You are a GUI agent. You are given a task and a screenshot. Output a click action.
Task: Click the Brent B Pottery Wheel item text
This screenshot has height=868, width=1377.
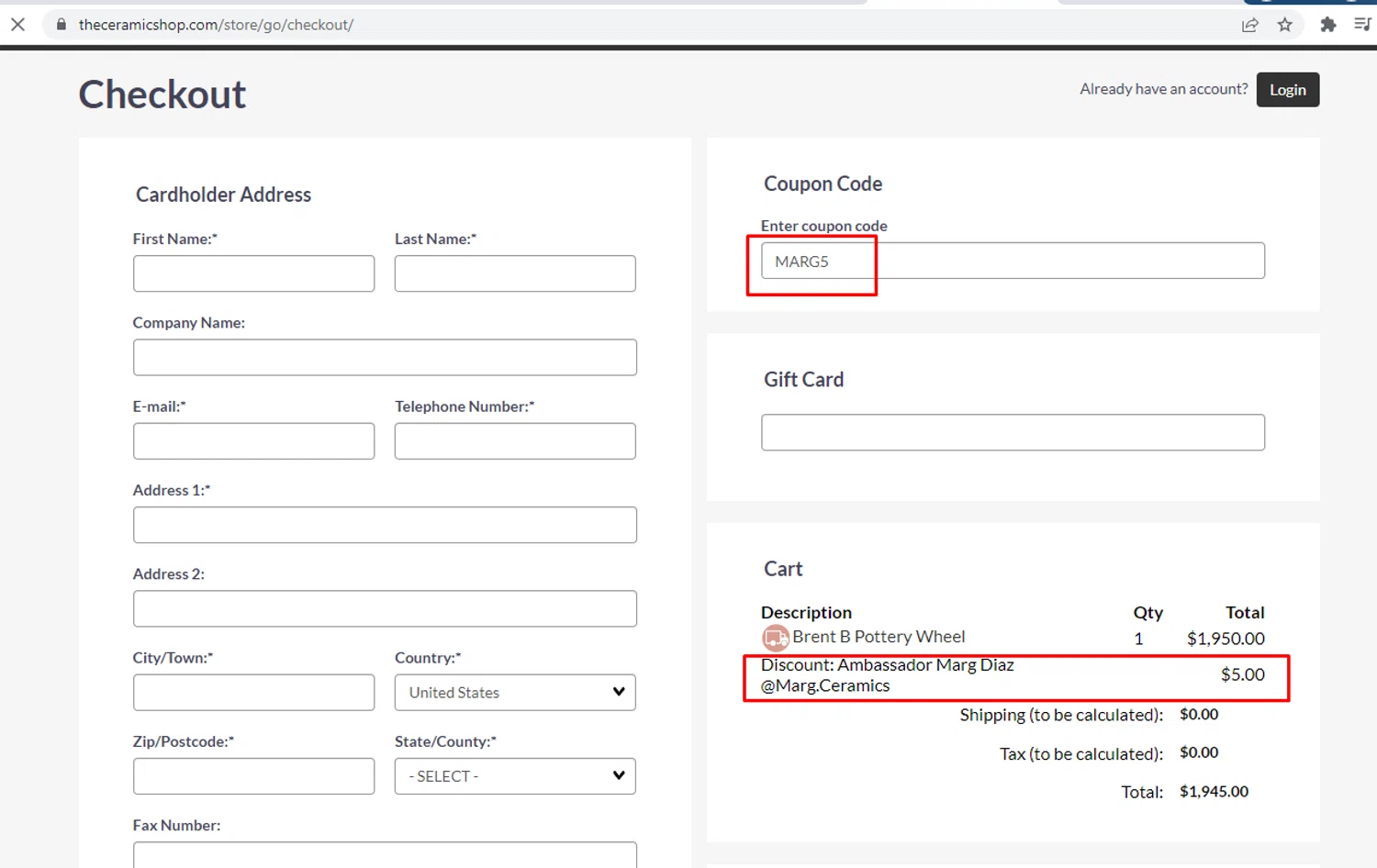(879, 637)
